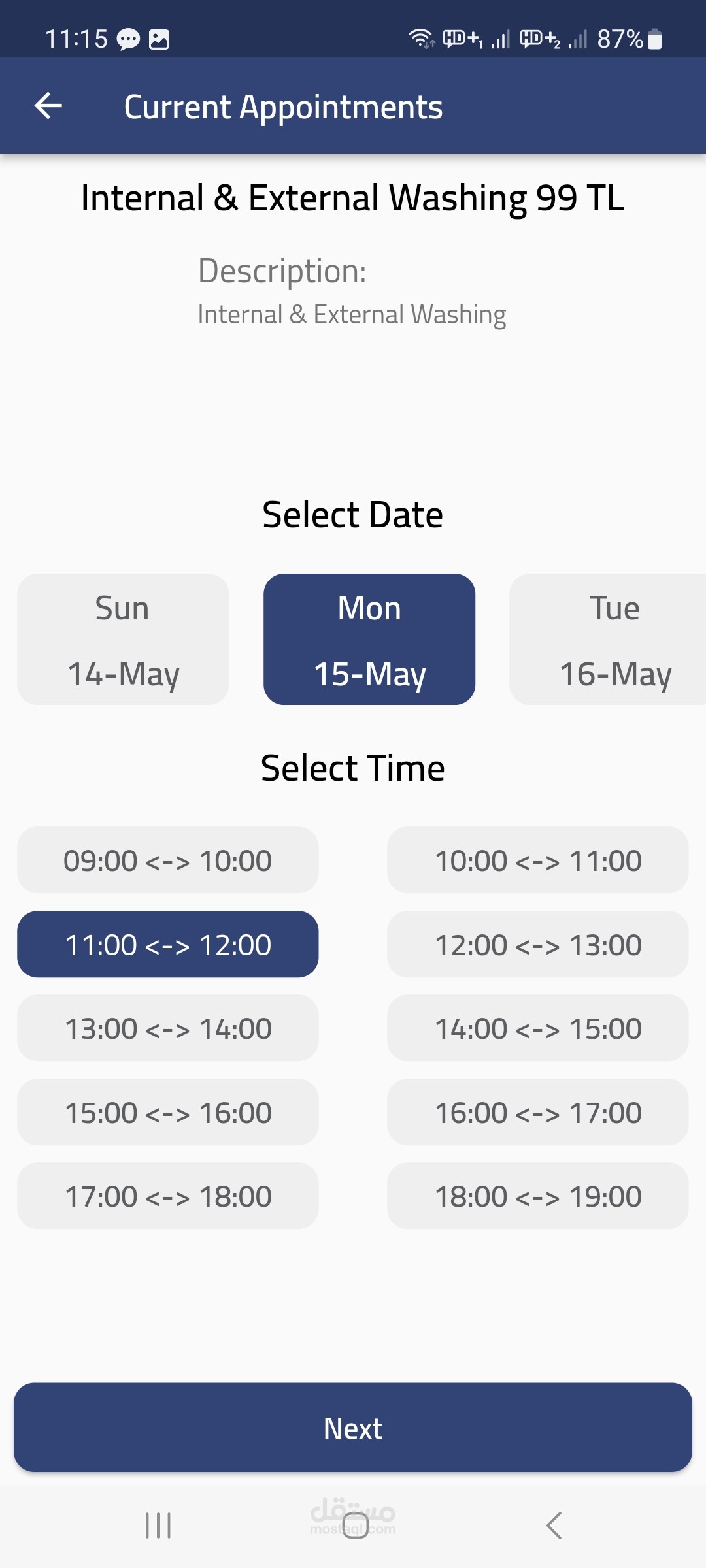Image resolution: width=706 pixels, height=1568 pixels.
Task: Select the Sun 14-May date
Action: [123, 639]
